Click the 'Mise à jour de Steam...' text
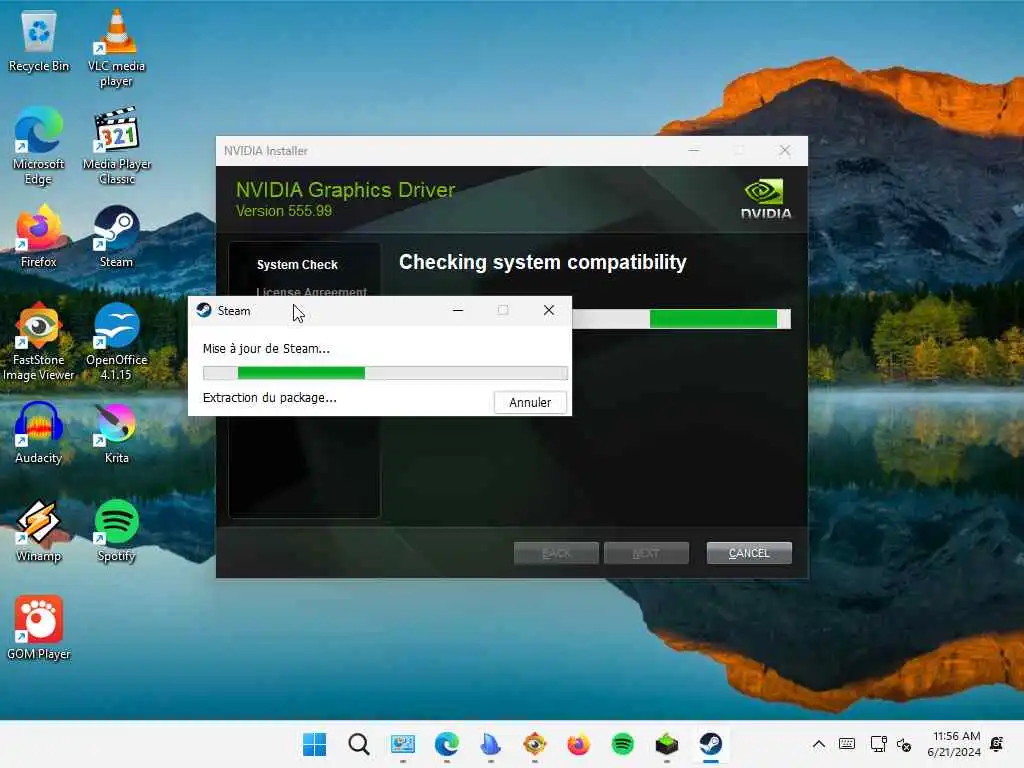The width and height of the screenshot is (1024, 768). pyautogui.click(x=266, y=348)
